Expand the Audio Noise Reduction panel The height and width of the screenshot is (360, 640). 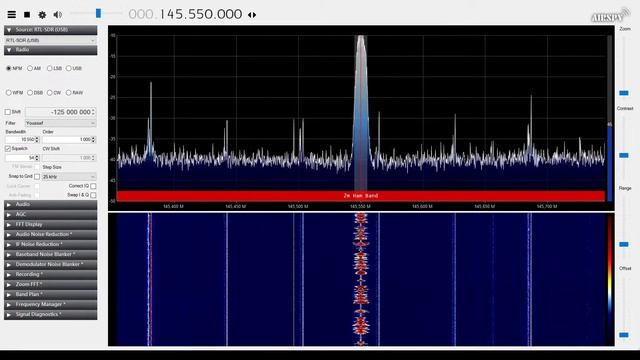(51, 234)
